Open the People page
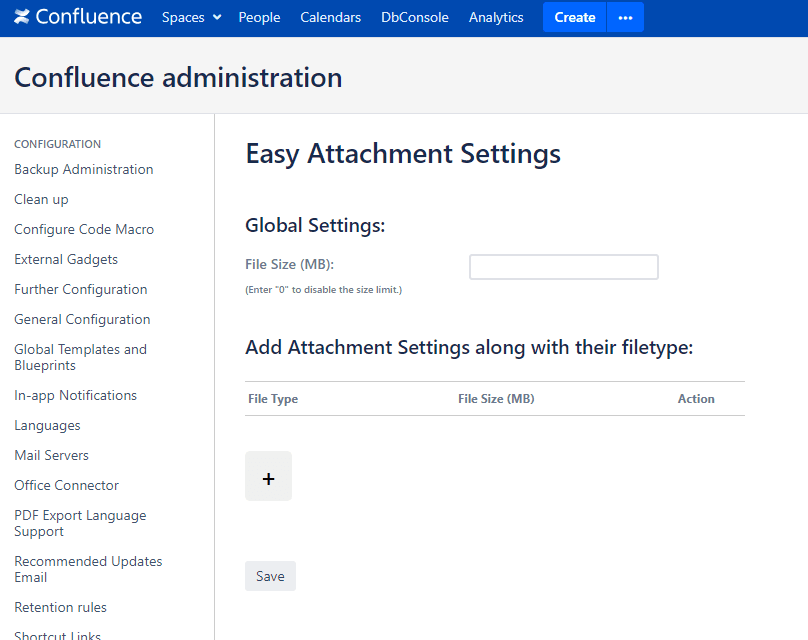The height and width of the screenshot is (640, 808). (x=259, y=17)
